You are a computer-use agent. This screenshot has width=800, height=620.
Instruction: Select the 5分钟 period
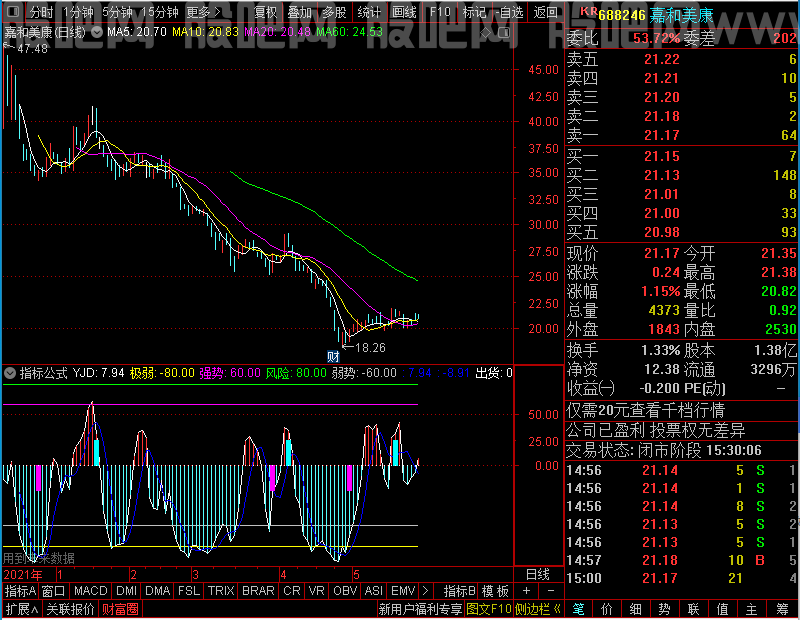click(x=117, y=12)
